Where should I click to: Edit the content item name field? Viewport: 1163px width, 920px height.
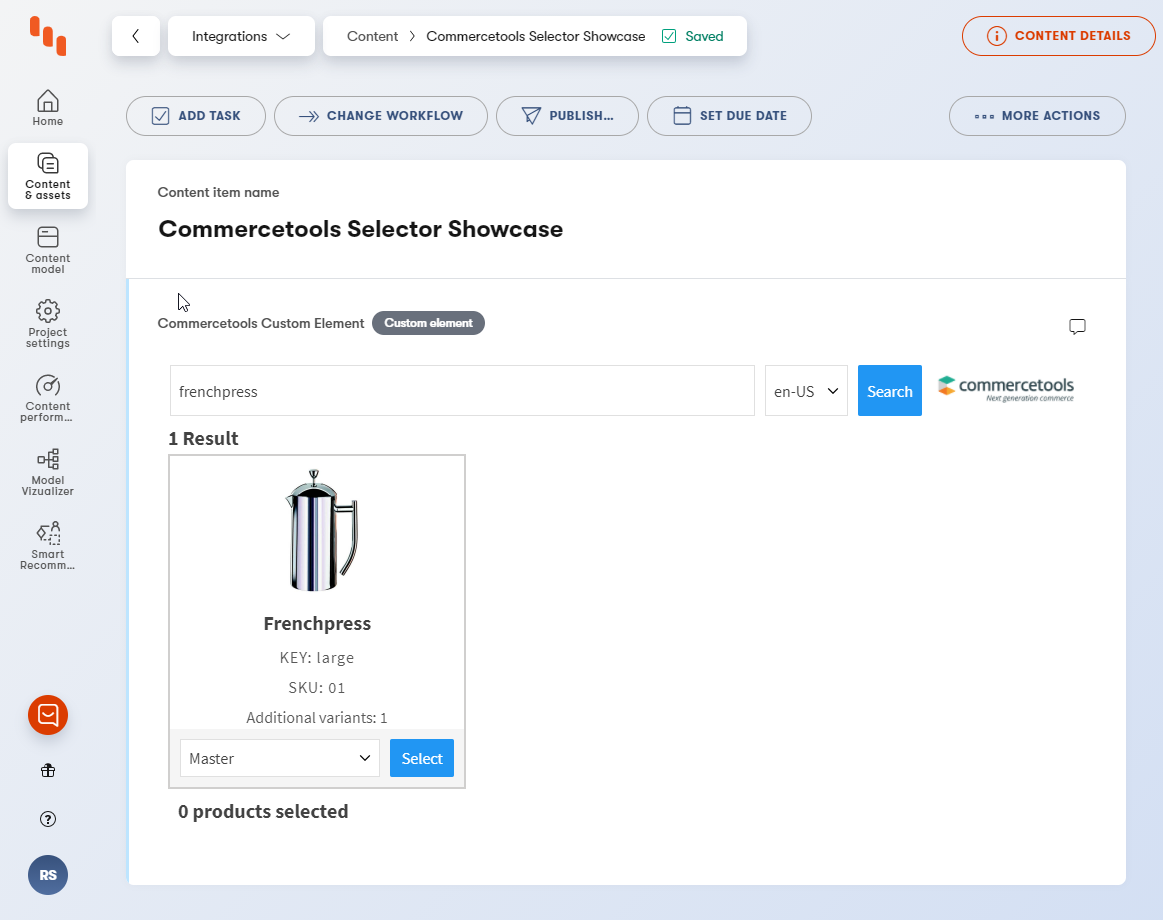[360, 229]
